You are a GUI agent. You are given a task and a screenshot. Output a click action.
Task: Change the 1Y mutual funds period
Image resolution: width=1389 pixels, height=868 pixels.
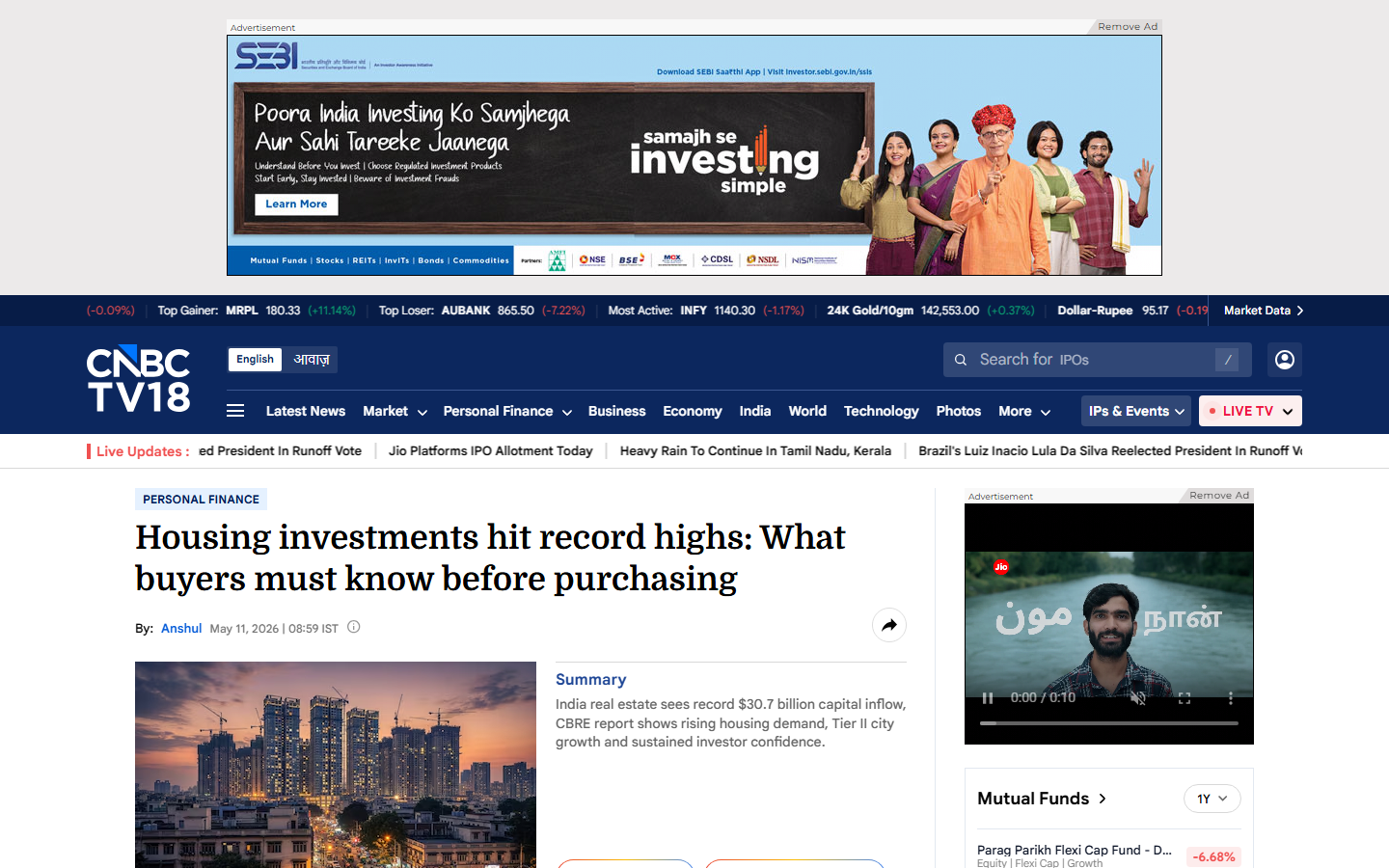[1212, 799]
